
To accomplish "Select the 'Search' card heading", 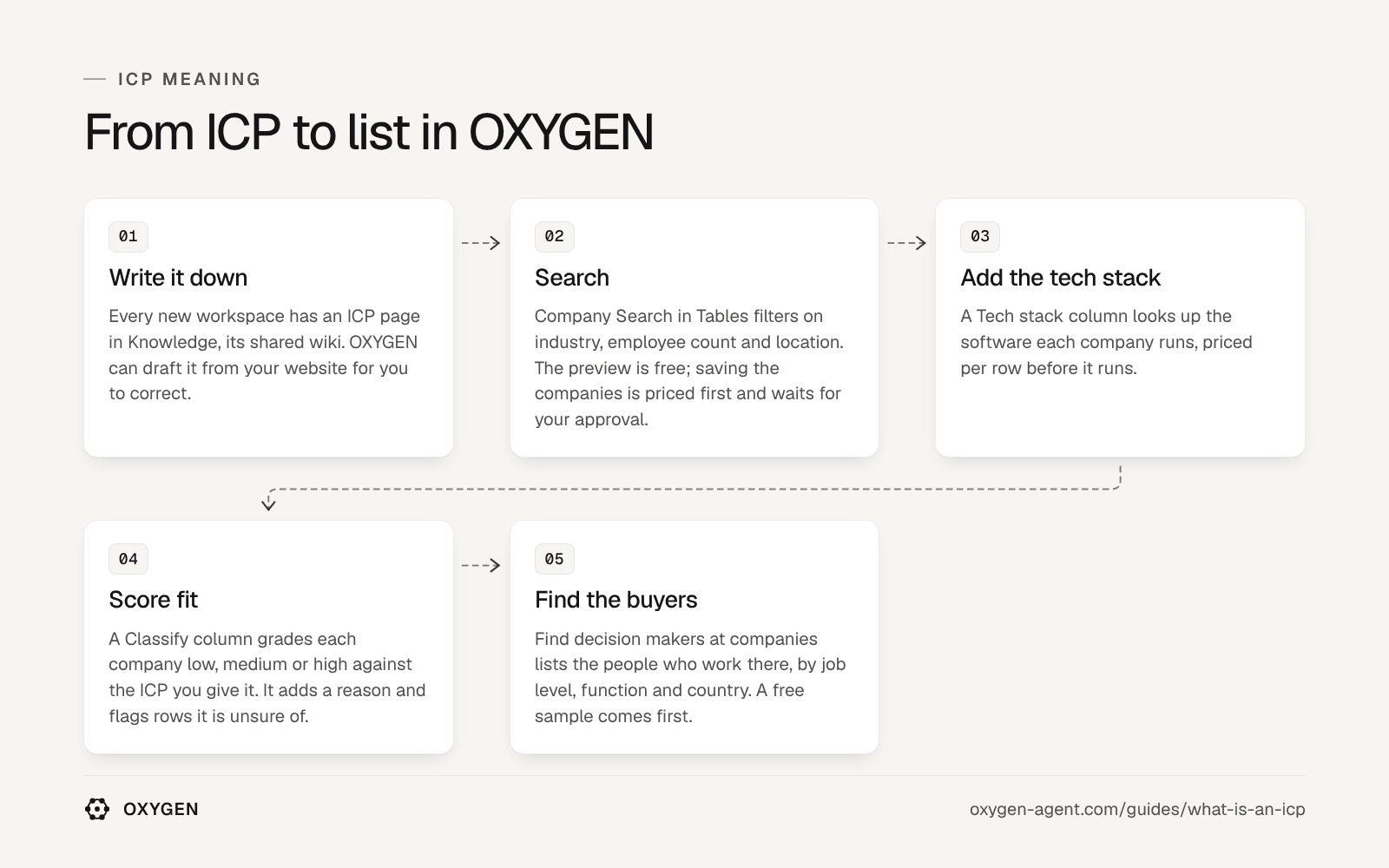I will 572,278.
